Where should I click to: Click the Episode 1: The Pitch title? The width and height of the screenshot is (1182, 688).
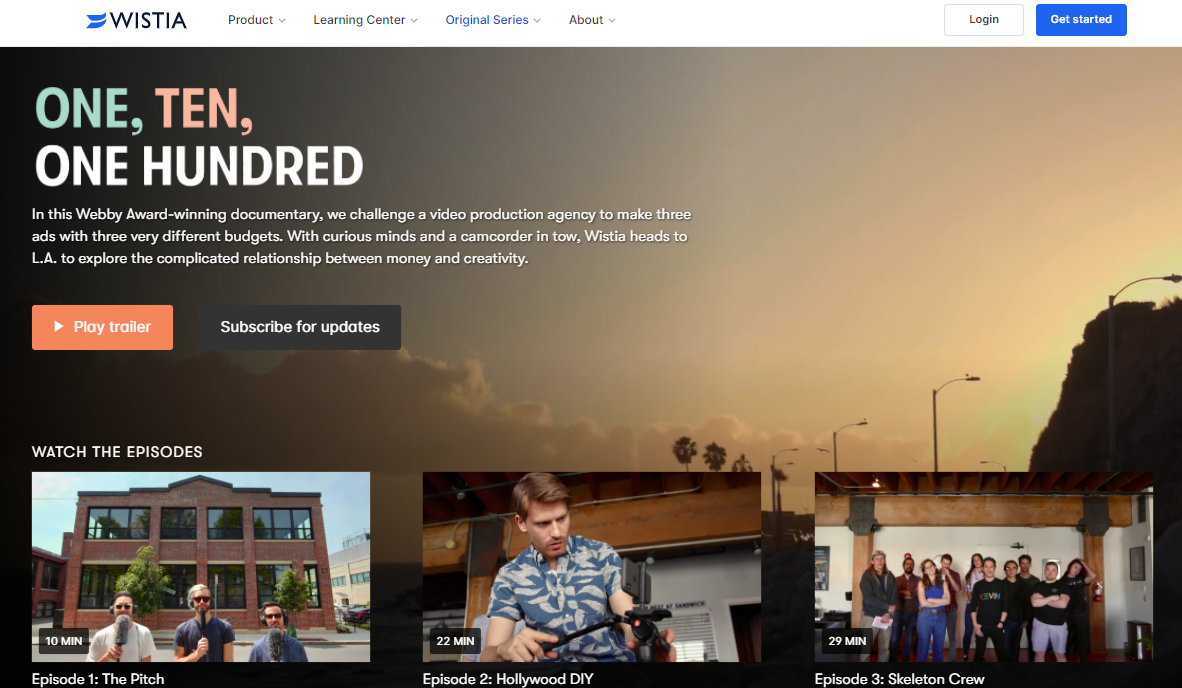tap(98, 679)
